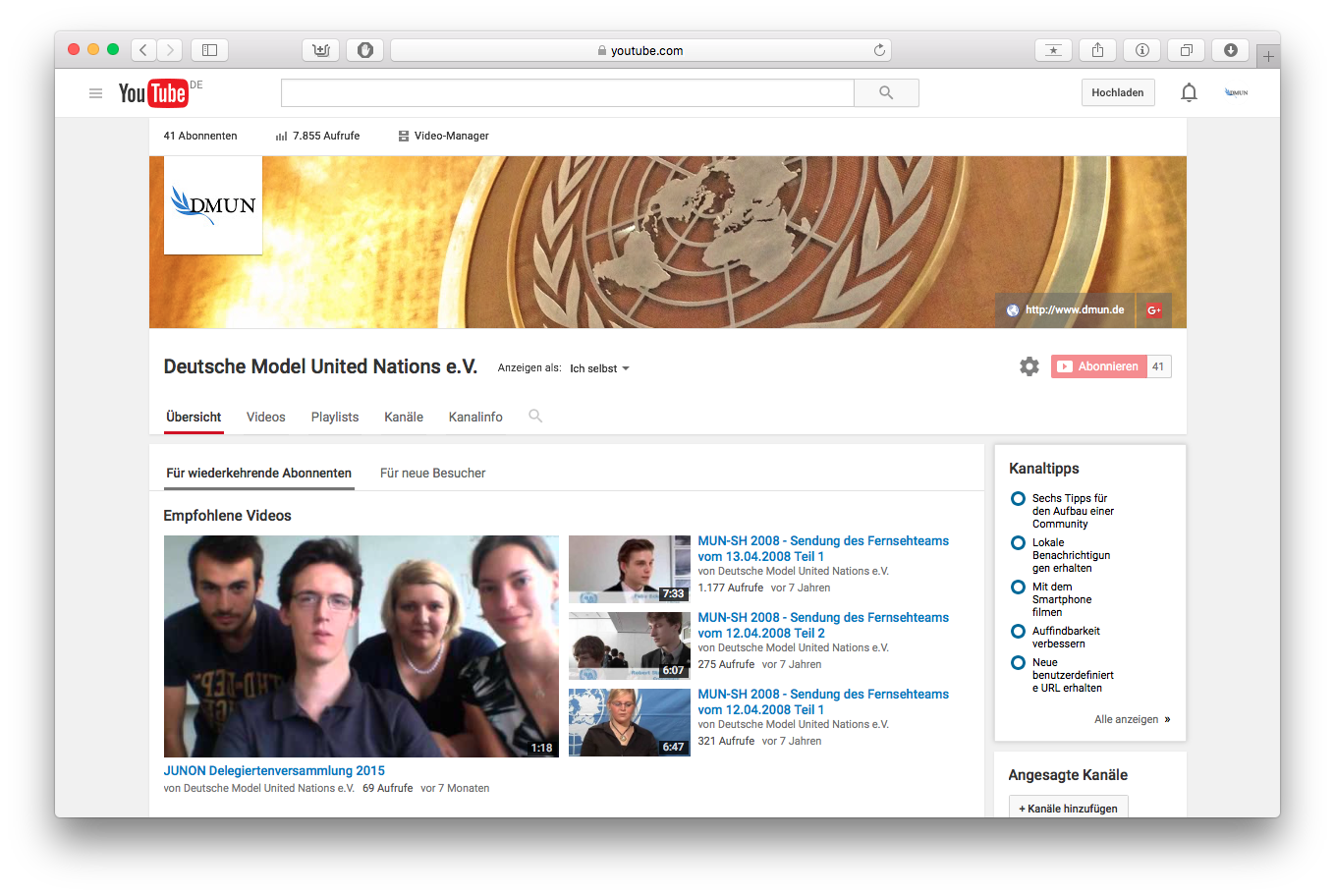The image size is (1335, 896).
Task: Add a new Safari tab
Action: [1268, 56]
